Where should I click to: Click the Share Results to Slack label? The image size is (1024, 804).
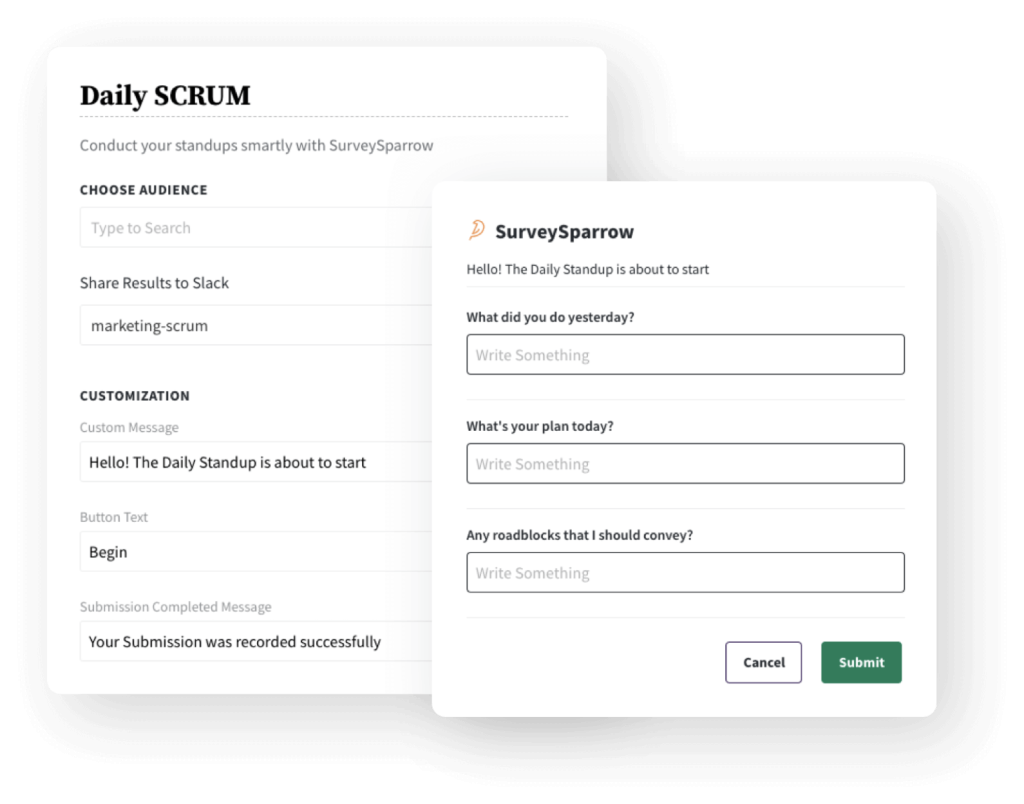click(x=154, y=283)
